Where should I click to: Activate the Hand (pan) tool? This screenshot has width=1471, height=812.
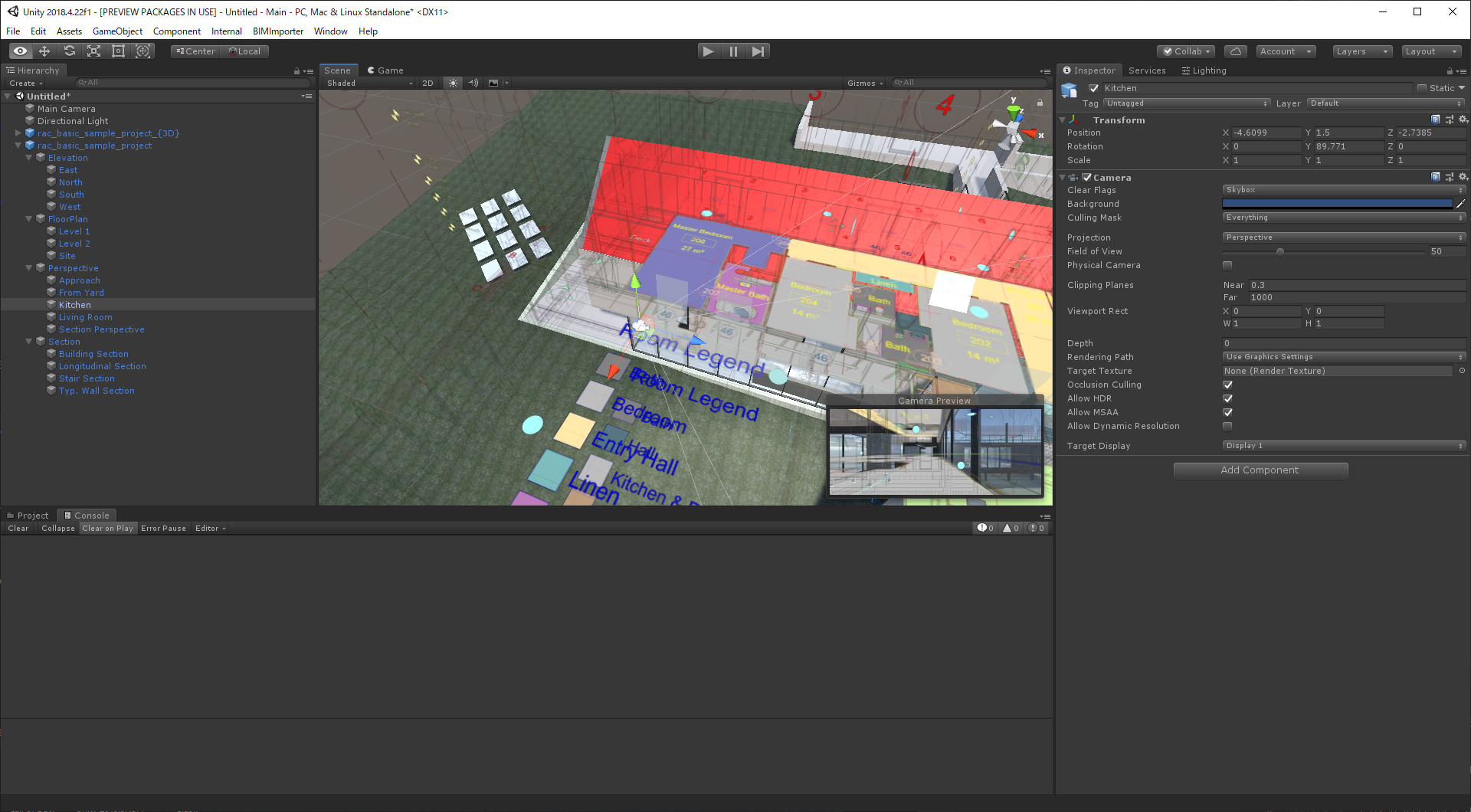19,51
